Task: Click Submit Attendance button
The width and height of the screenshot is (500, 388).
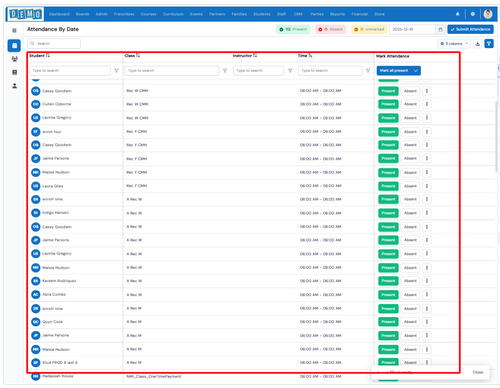Action: tap(470, 29)
